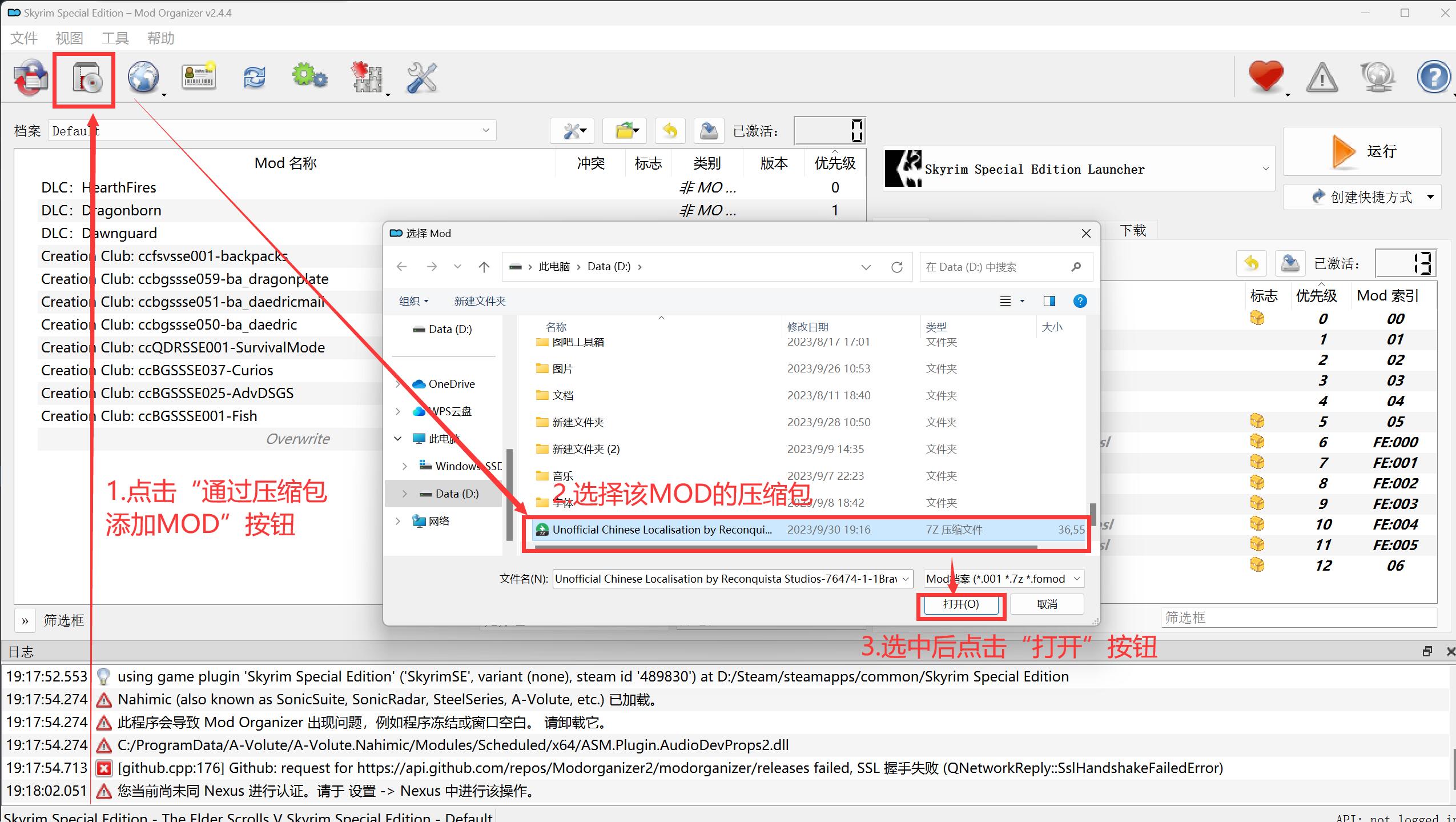Click the install mod from archive icon

[87, 78]
